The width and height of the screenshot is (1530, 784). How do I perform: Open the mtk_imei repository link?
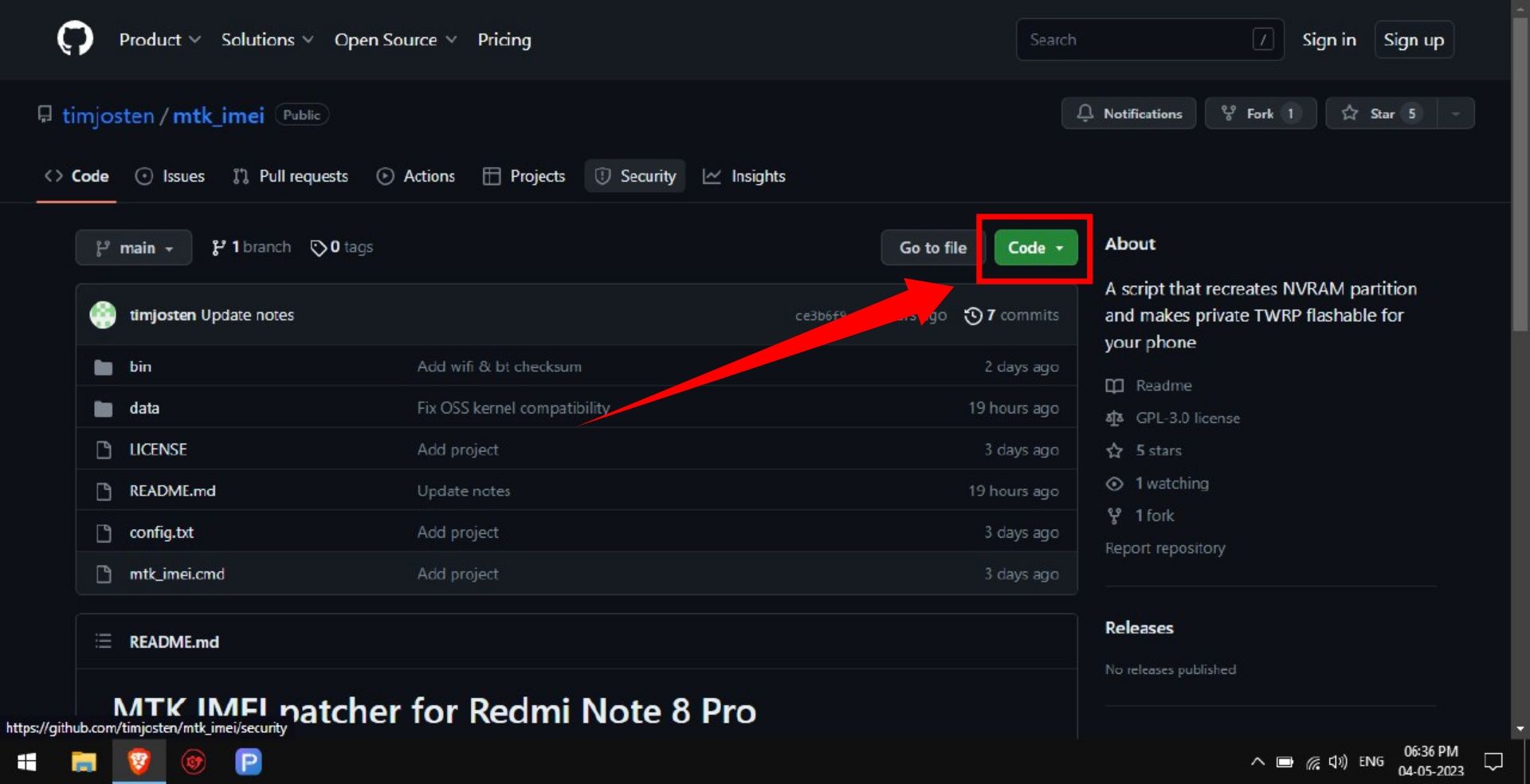tap(218, 116)
